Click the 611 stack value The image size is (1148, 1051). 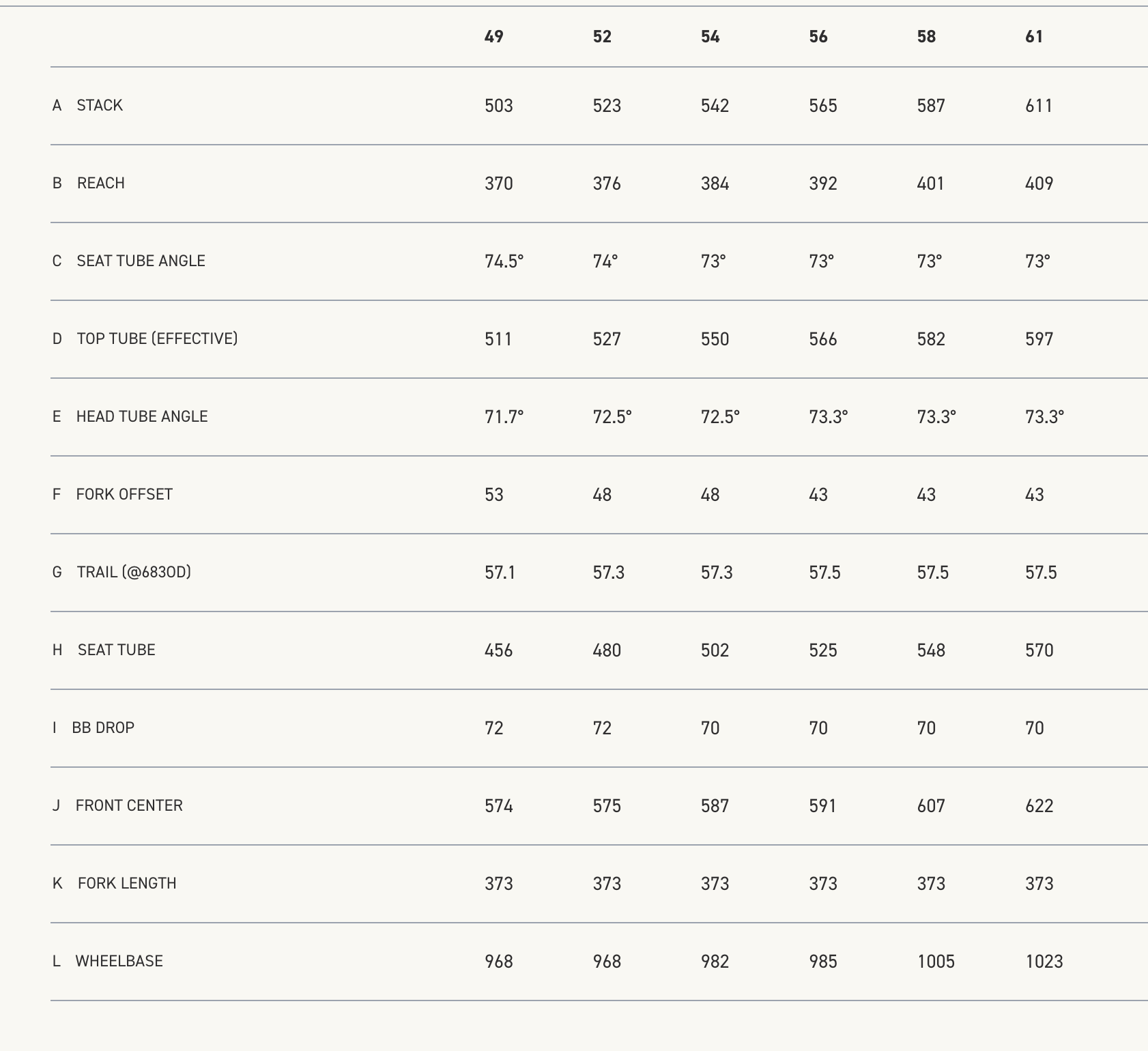[1039, 106]
